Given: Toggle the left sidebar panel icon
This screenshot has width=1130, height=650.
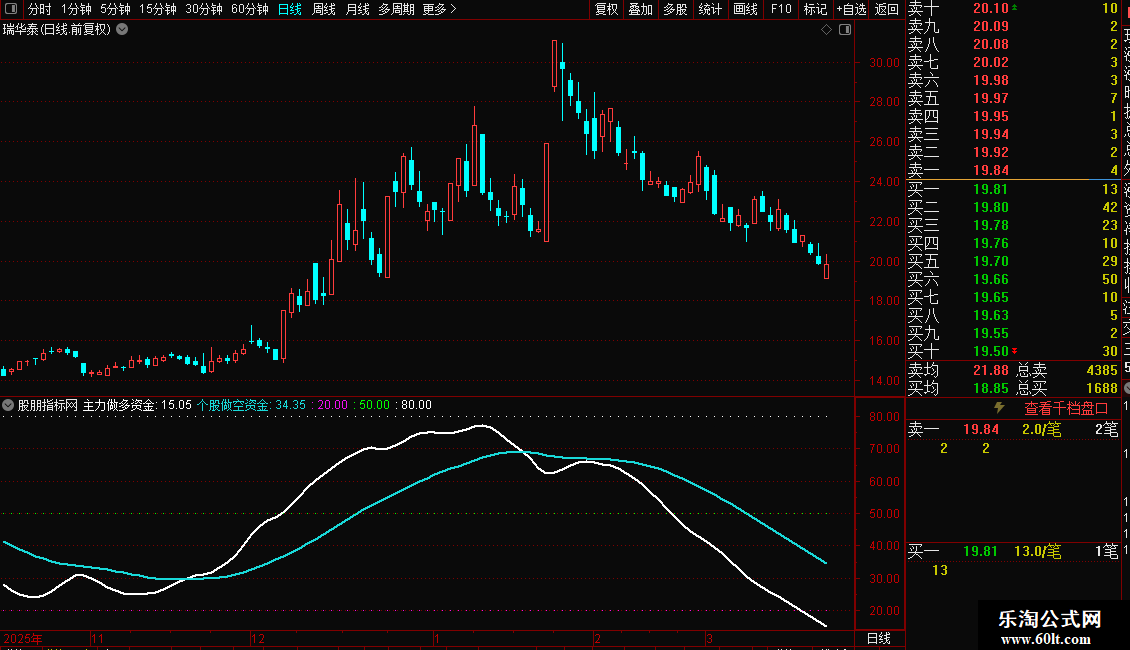Looking at the screenshot, I should click(11, 9).
